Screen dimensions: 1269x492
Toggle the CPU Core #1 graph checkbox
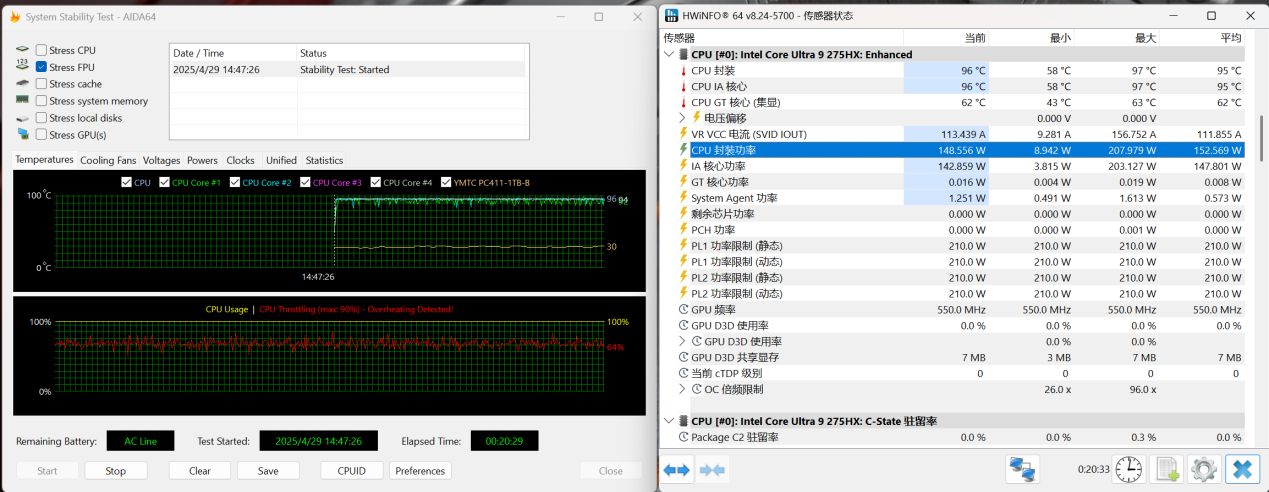[165, 182]
